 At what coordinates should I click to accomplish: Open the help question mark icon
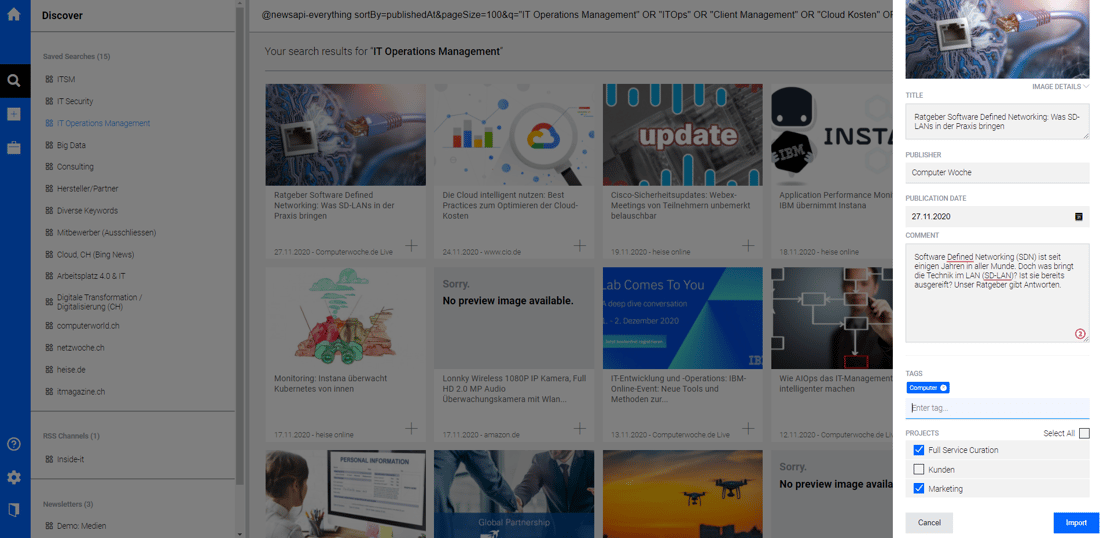(x=14, y=444)
